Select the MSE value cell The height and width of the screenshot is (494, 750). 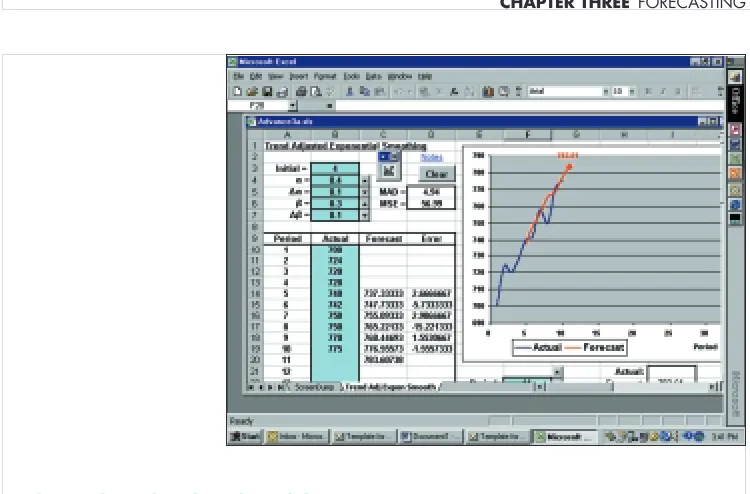pyautogui.click(x=431, y=203)
